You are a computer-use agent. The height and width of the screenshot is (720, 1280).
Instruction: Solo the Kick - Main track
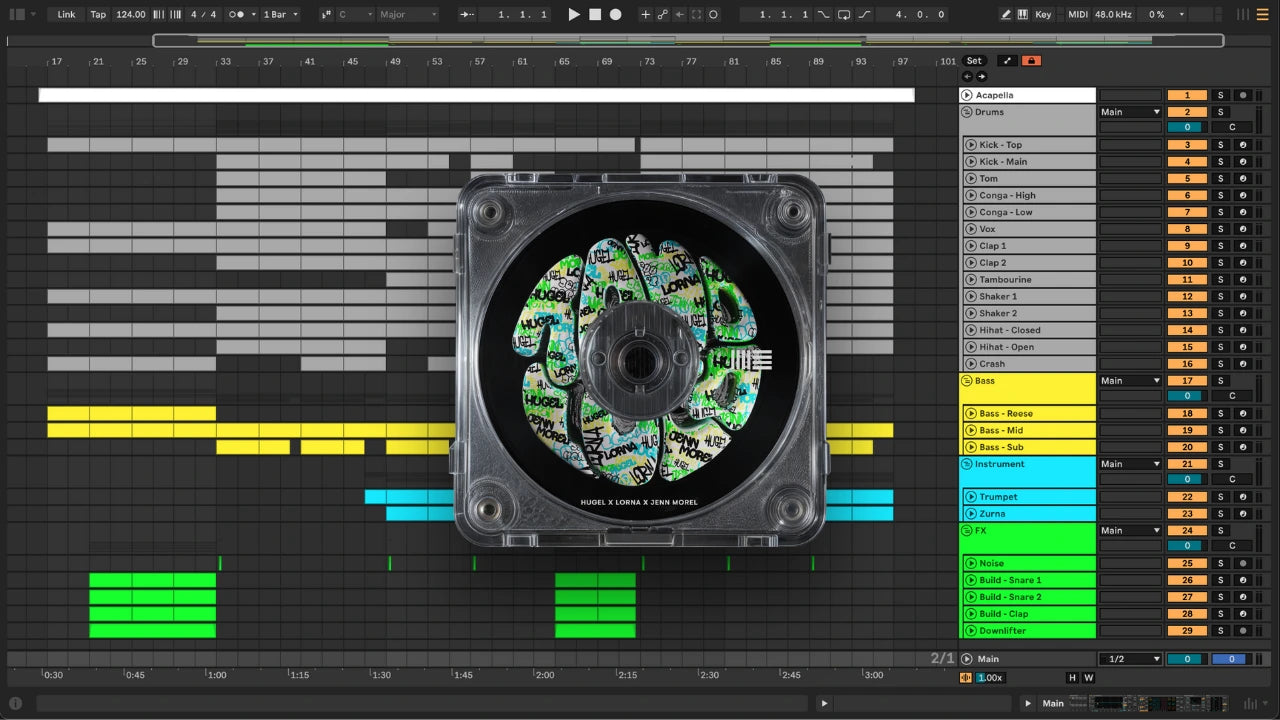coord(1219,162)
